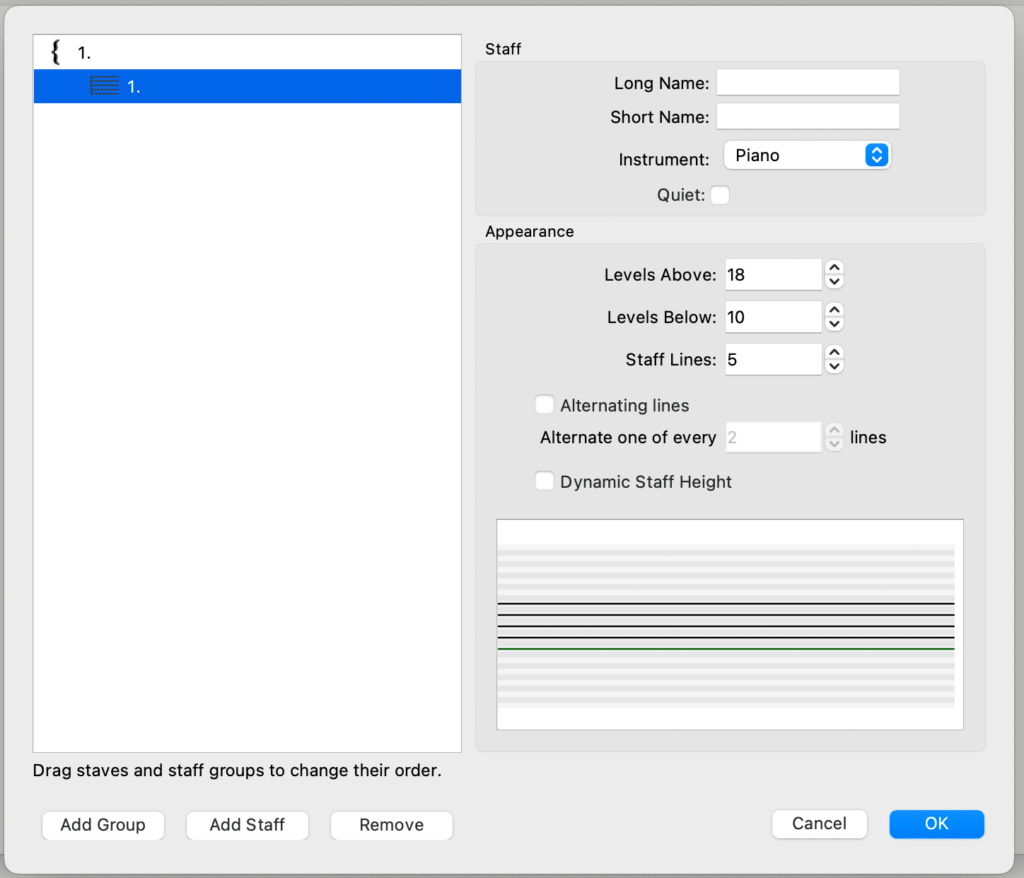This screenshot has width=1024, height=878.
Task: Click the curly brace group icon
Action: [55, 51]
